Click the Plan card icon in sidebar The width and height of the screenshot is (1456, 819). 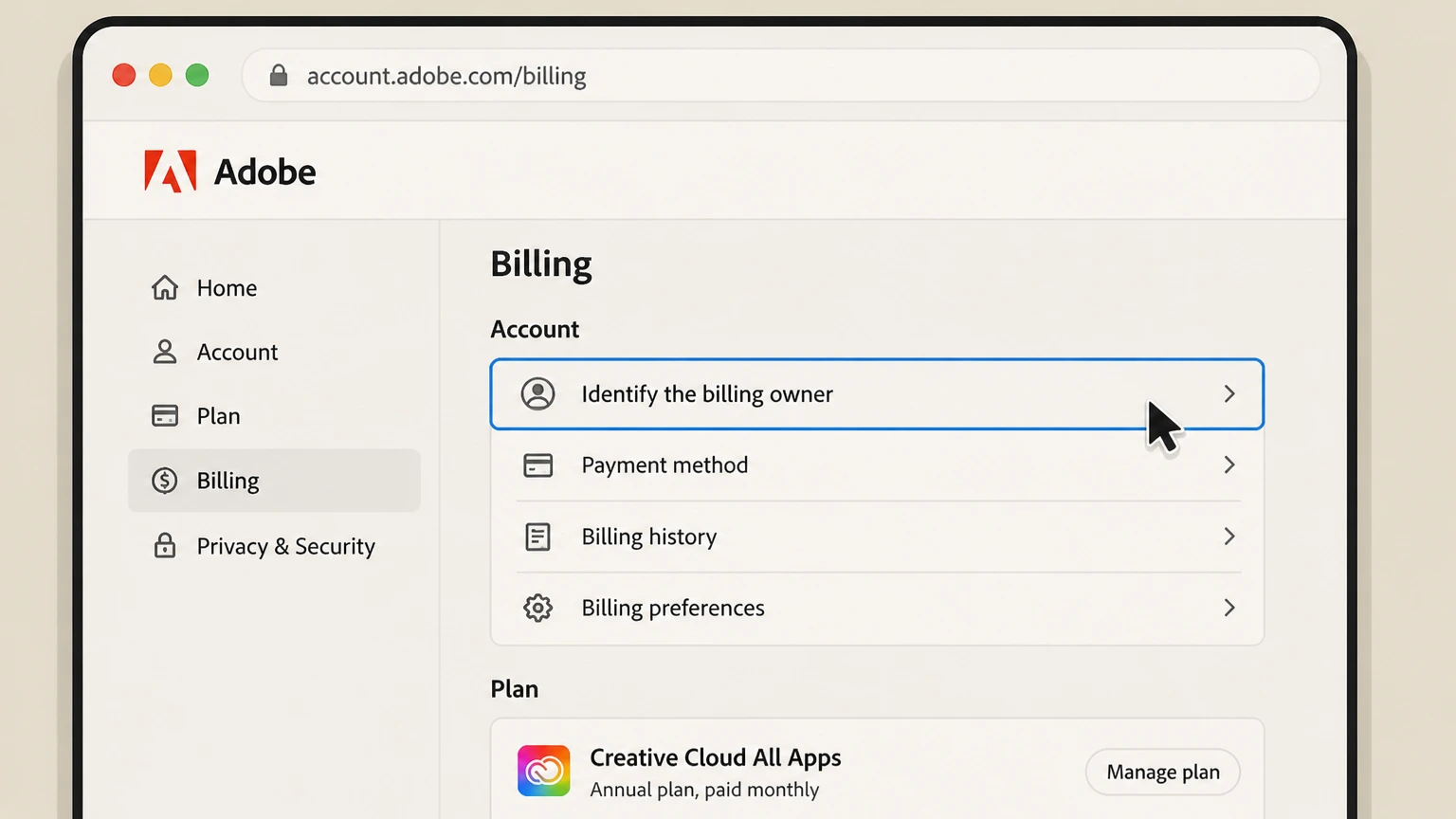click(165, 415)
